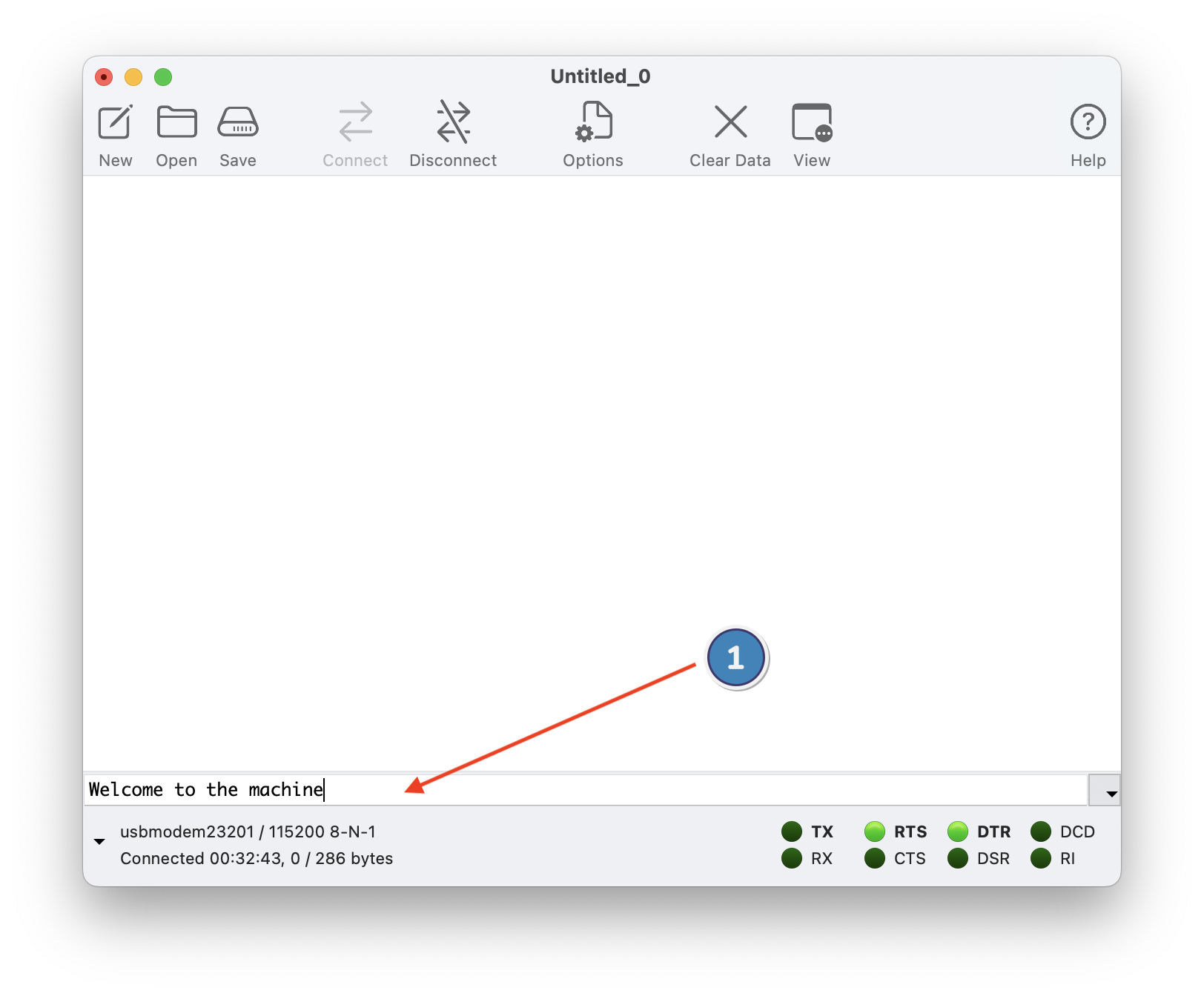This screenshot has height=996, width=1204.
Task: Click the green full-screen window button
Action: coord(163,77)
